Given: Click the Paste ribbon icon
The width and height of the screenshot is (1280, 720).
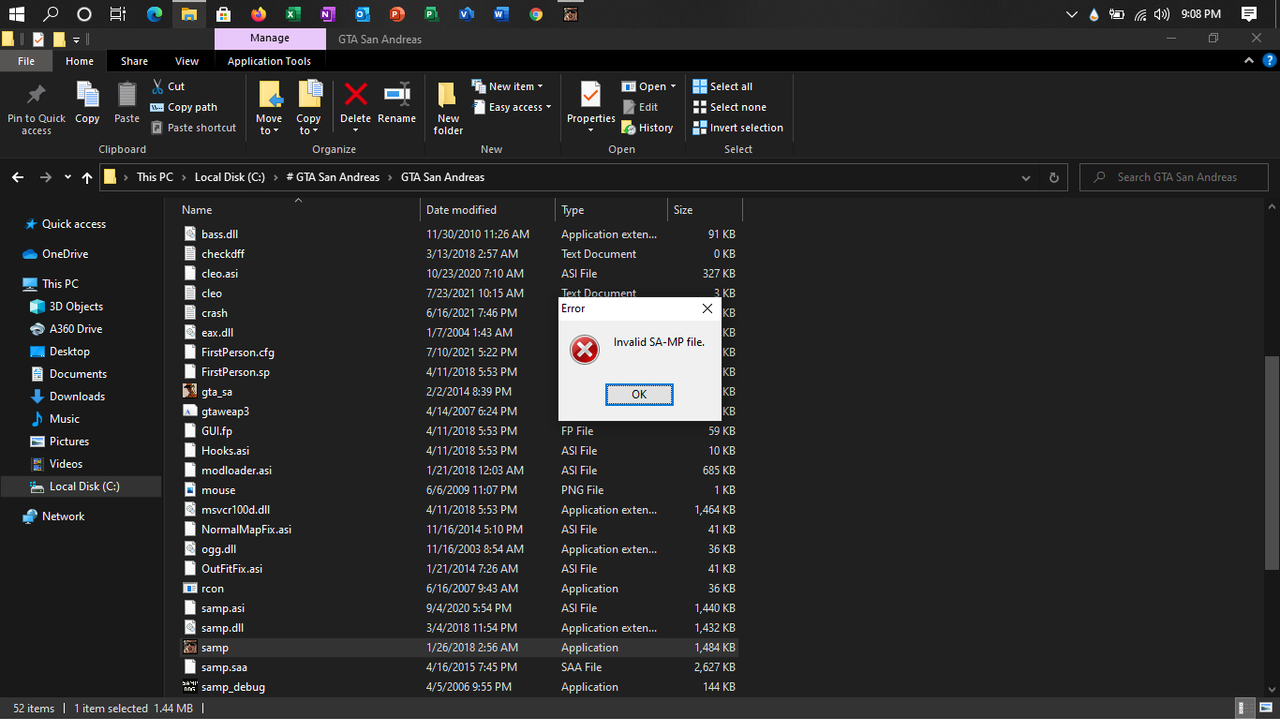Looking at the screenshot, I should 127,96.
